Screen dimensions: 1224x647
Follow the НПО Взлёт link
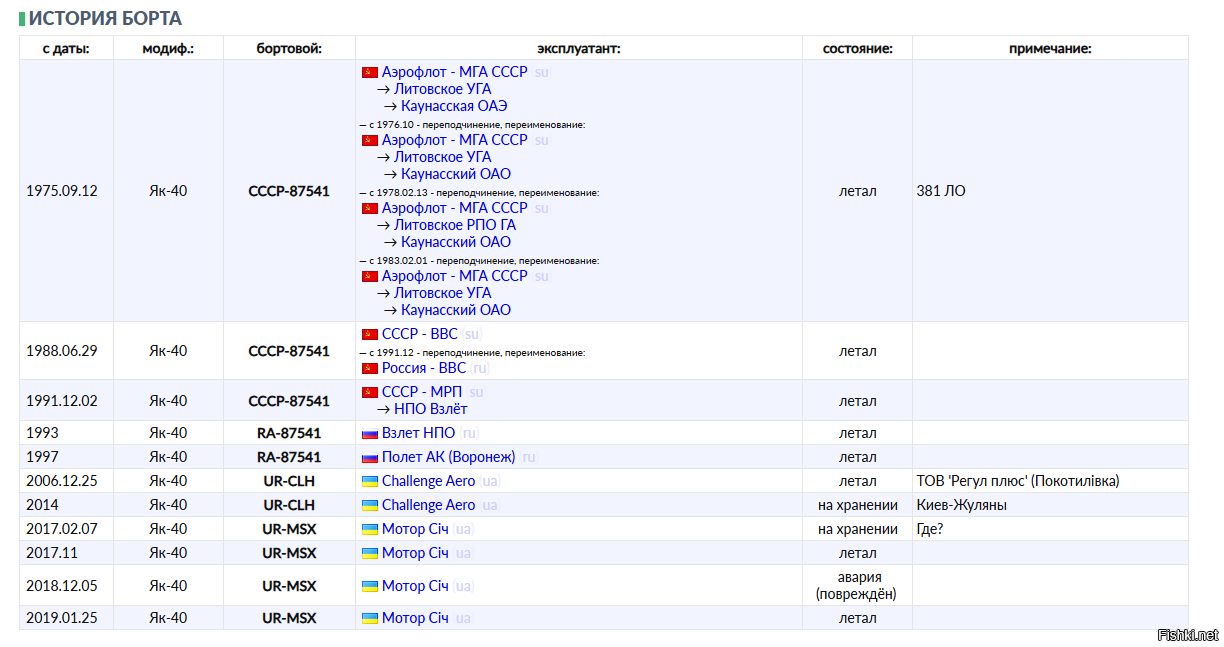click(430, 409)
